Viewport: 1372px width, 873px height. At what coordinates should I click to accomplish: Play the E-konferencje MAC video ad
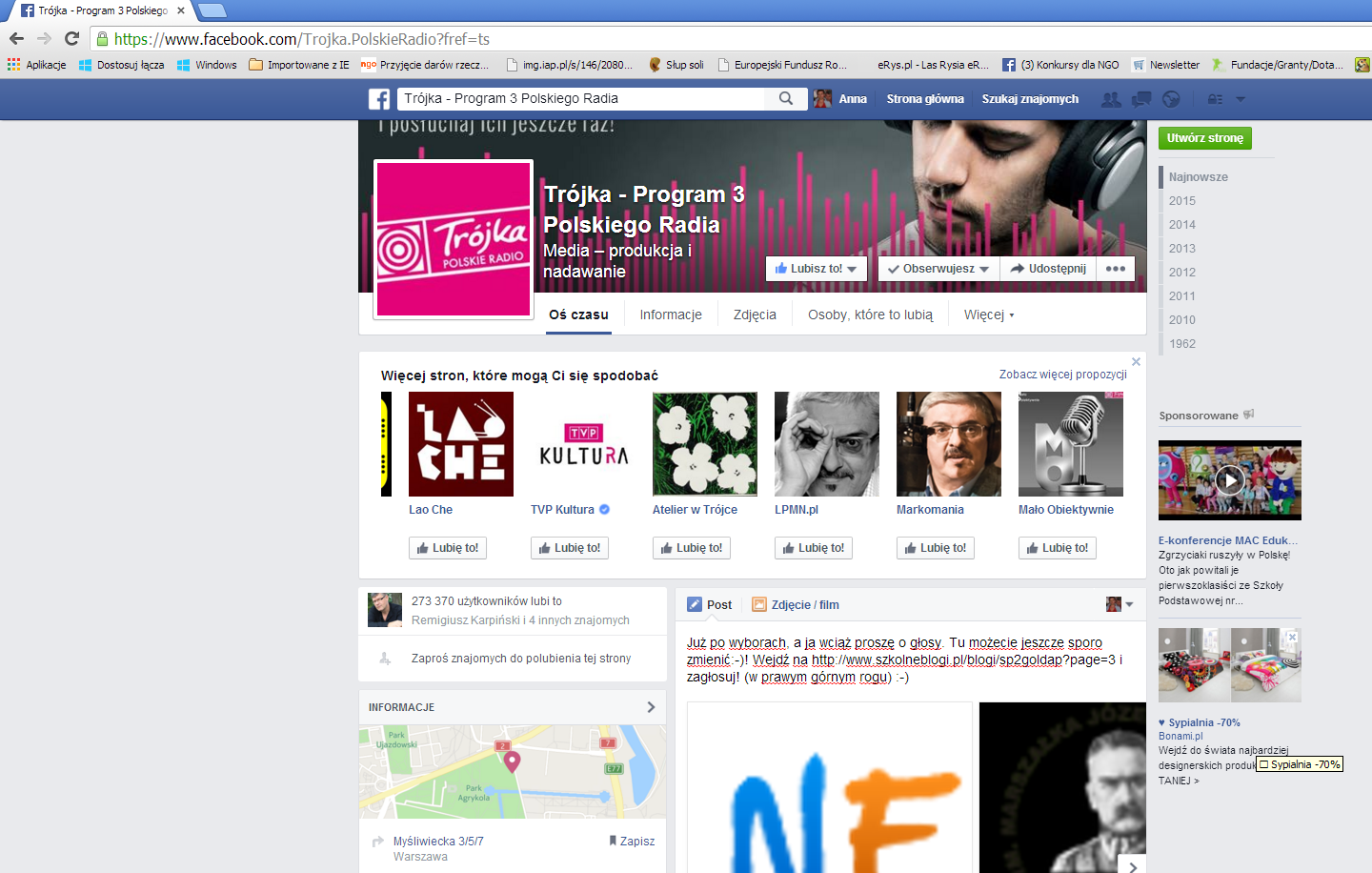point(1229,479)
